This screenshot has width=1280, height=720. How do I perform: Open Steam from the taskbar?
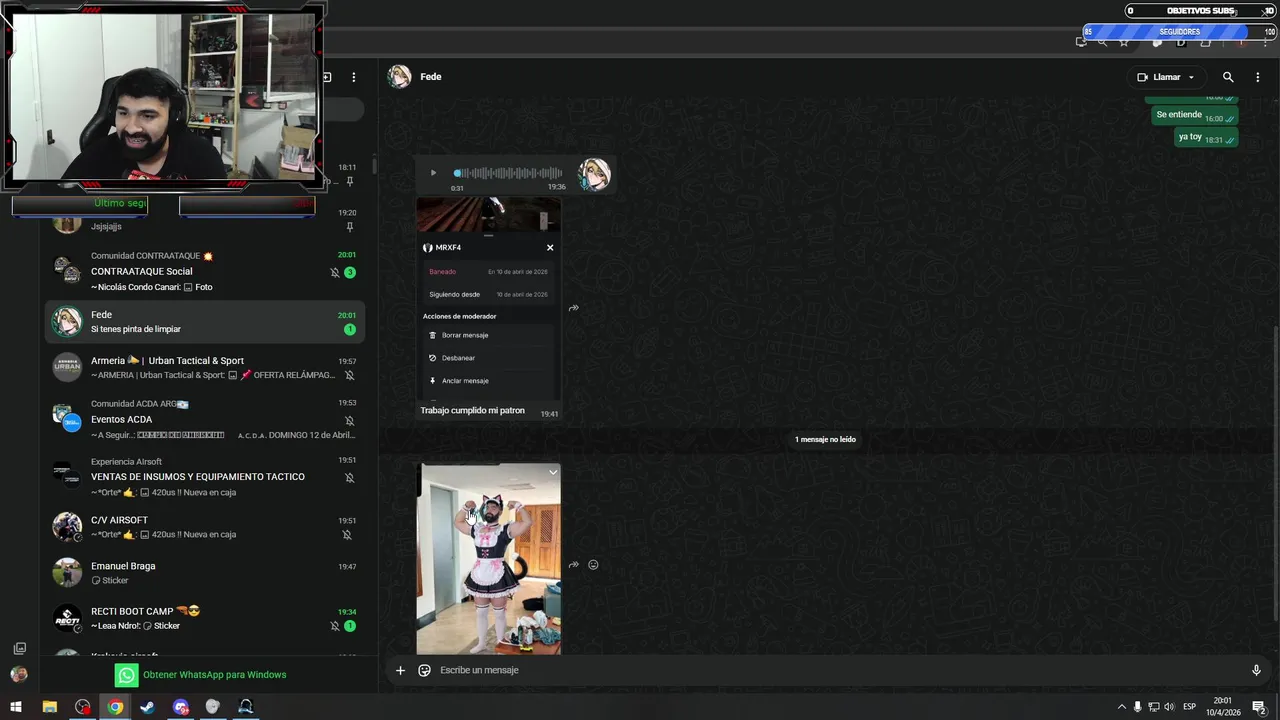point(147,707)
